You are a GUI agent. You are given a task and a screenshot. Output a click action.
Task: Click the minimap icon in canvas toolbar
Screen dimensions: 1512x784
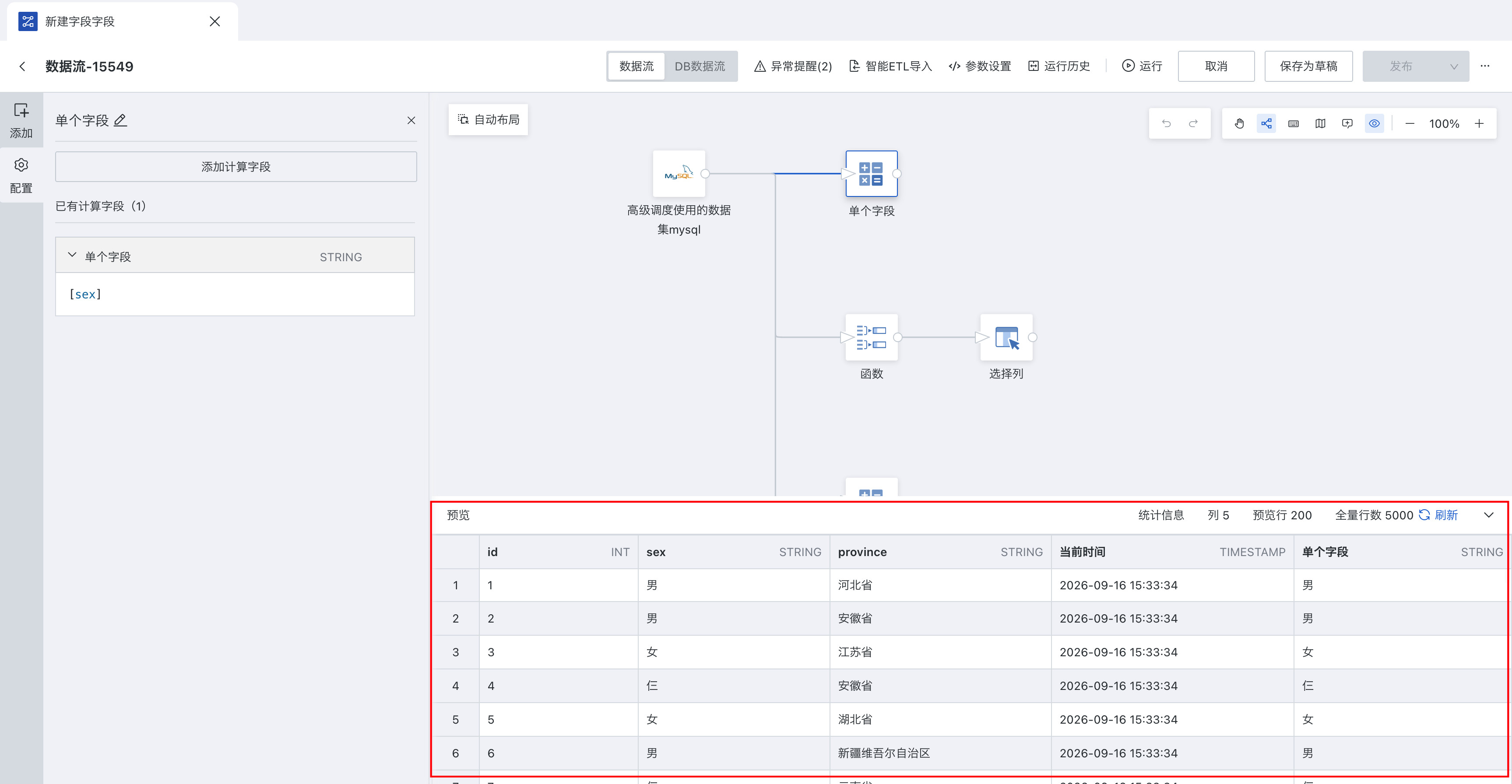pyautogui.click(x=1320, y=124)
